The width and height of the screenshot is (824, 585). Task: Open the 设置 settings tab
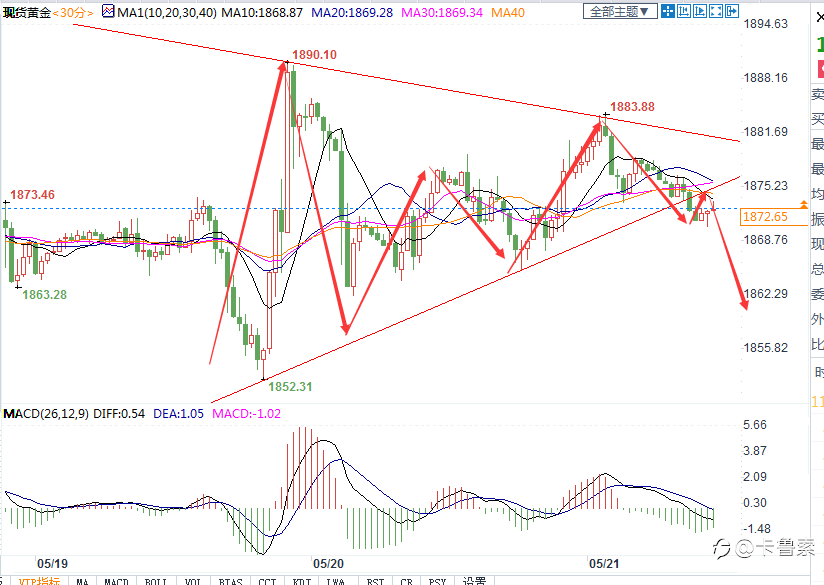[x=474, y=581]
